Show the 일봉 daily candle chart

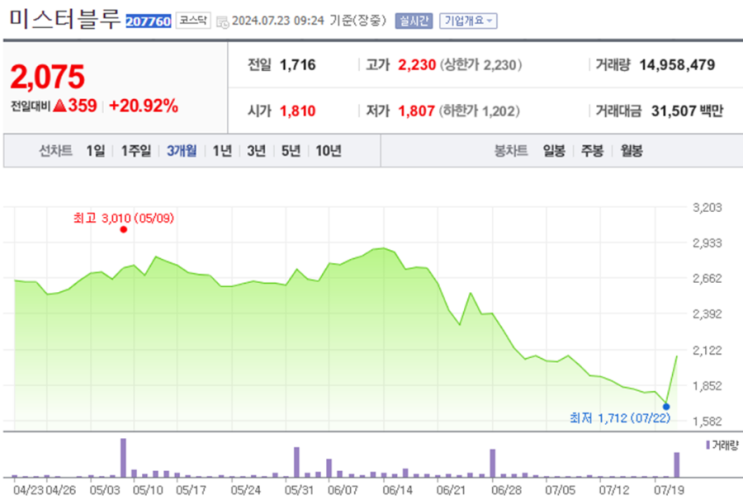pyautogui.click(x=554, y=151)
